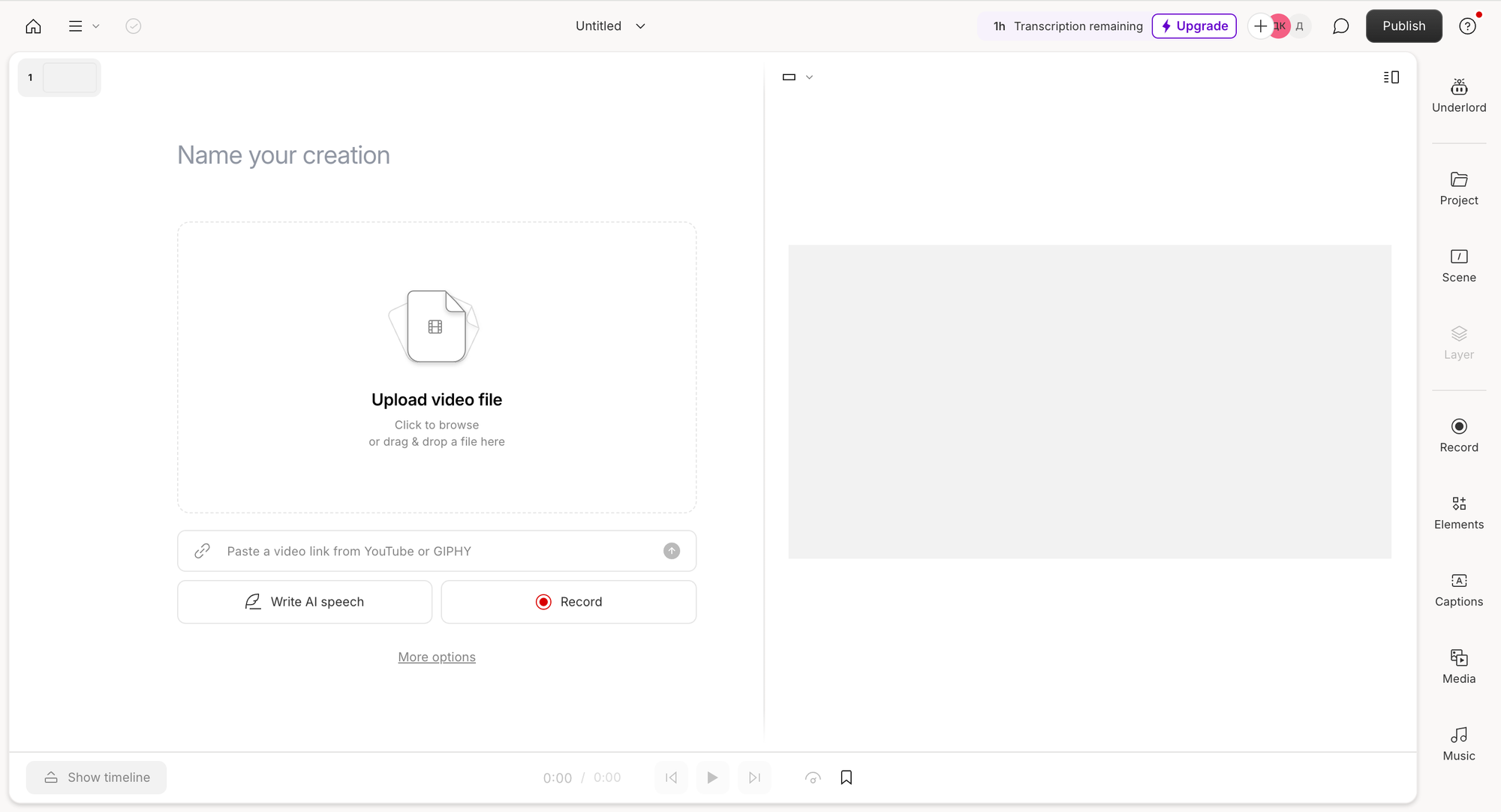Open the Elements panel

coord(1458,513)
